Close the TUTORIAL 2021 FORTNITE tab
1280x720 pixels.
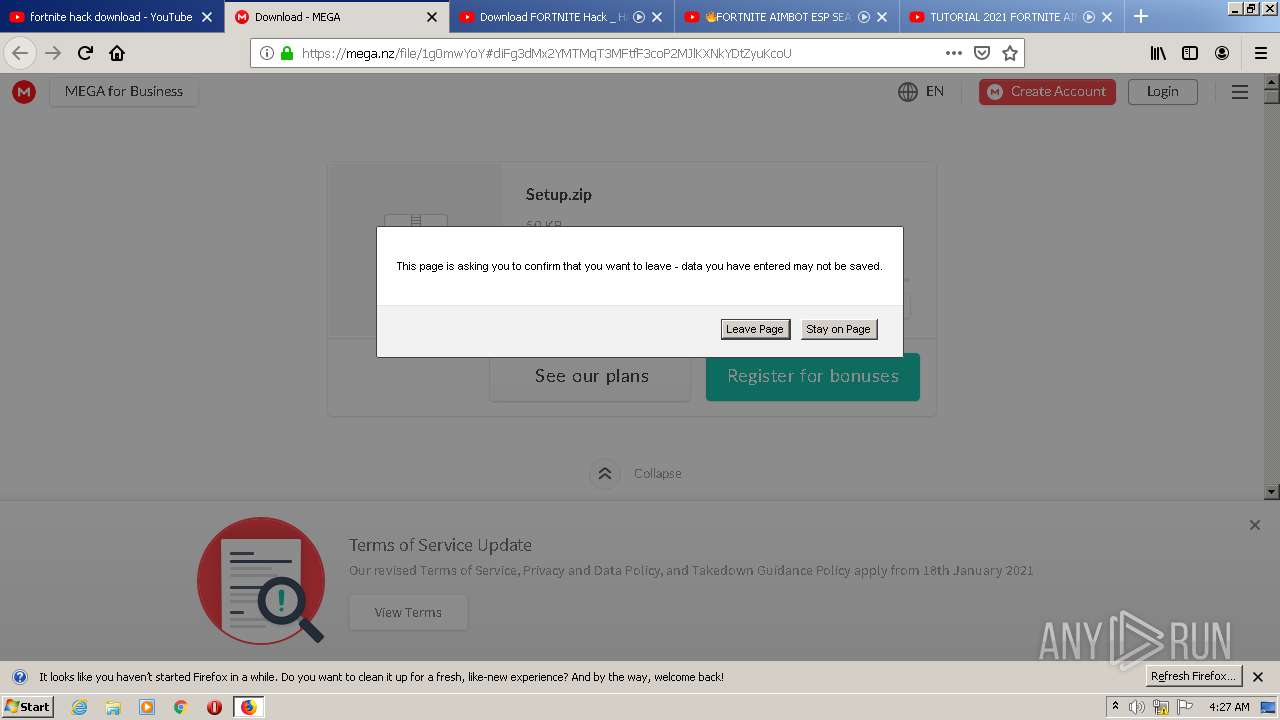click(x=1107, y=17)
